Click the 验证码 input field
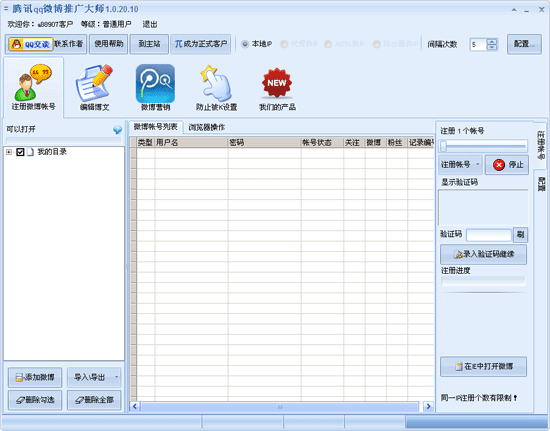The width and height of the screenshot is (550, 431). [x=489, y=235]
